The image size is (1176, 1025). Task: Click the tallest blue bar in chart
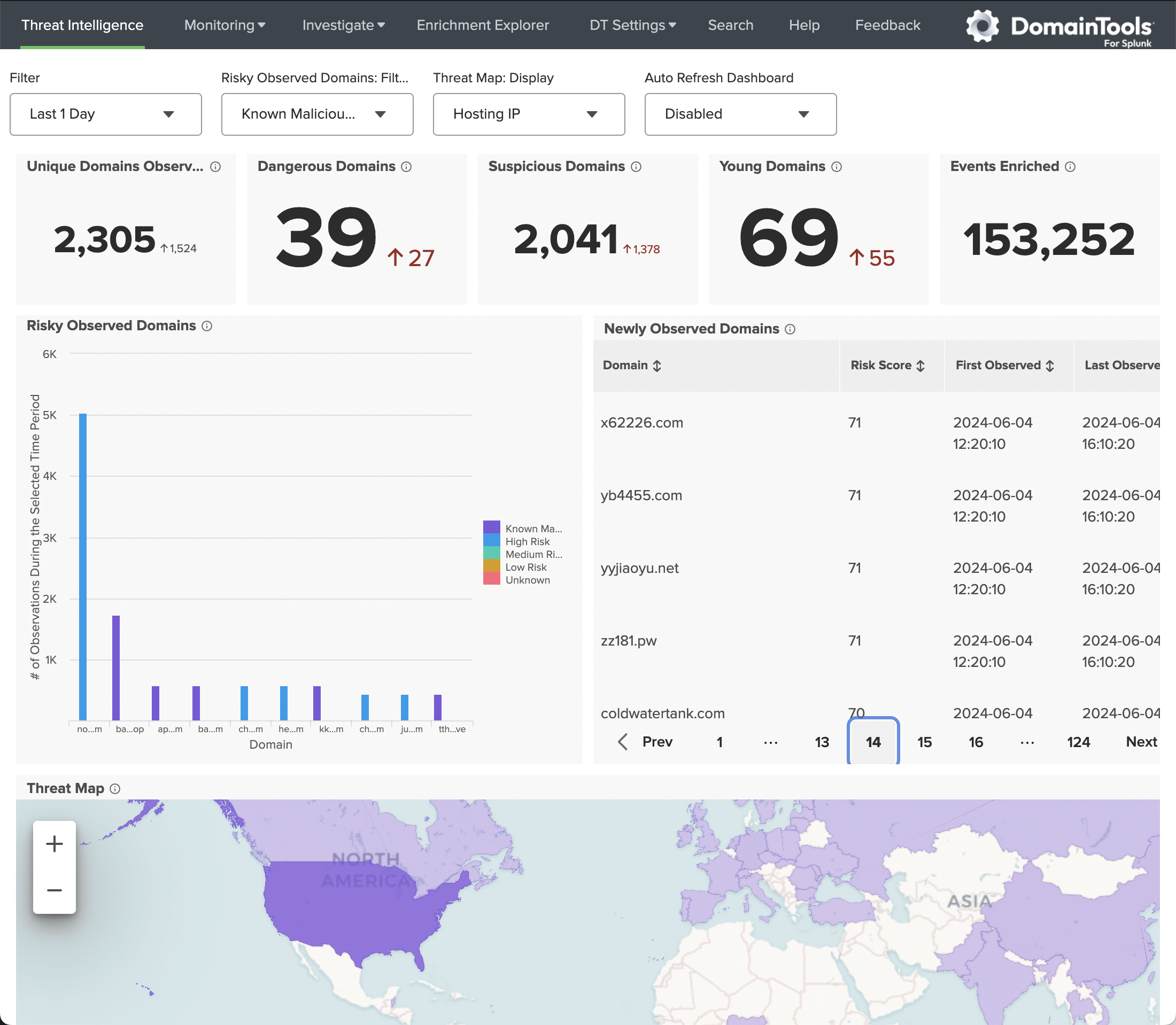(83, 566)
